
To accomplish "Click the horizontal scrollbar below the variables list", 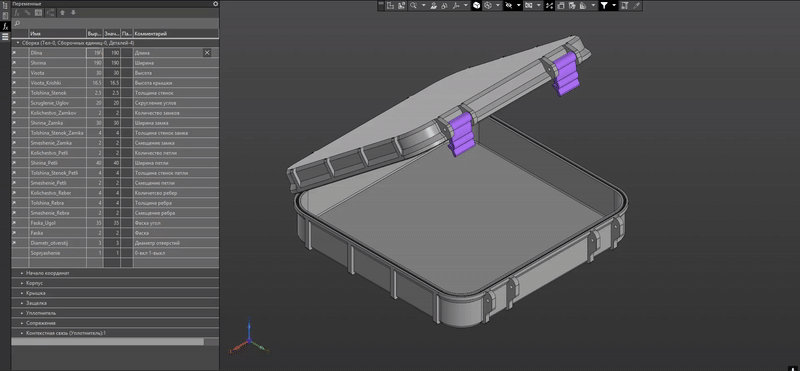I will 107,342.
